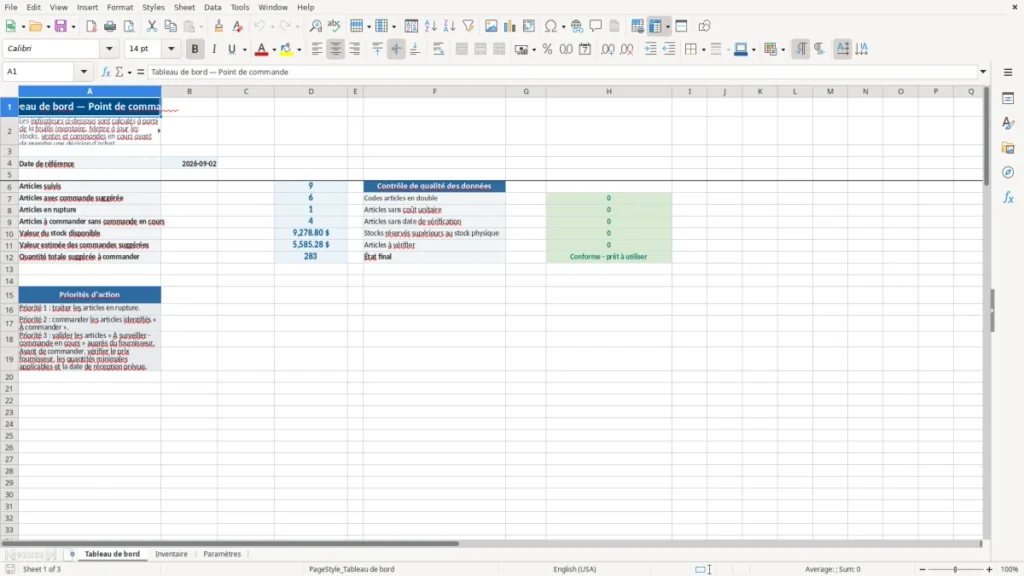
Task: Click the Sort Descending icon
Action: point(449,26)
